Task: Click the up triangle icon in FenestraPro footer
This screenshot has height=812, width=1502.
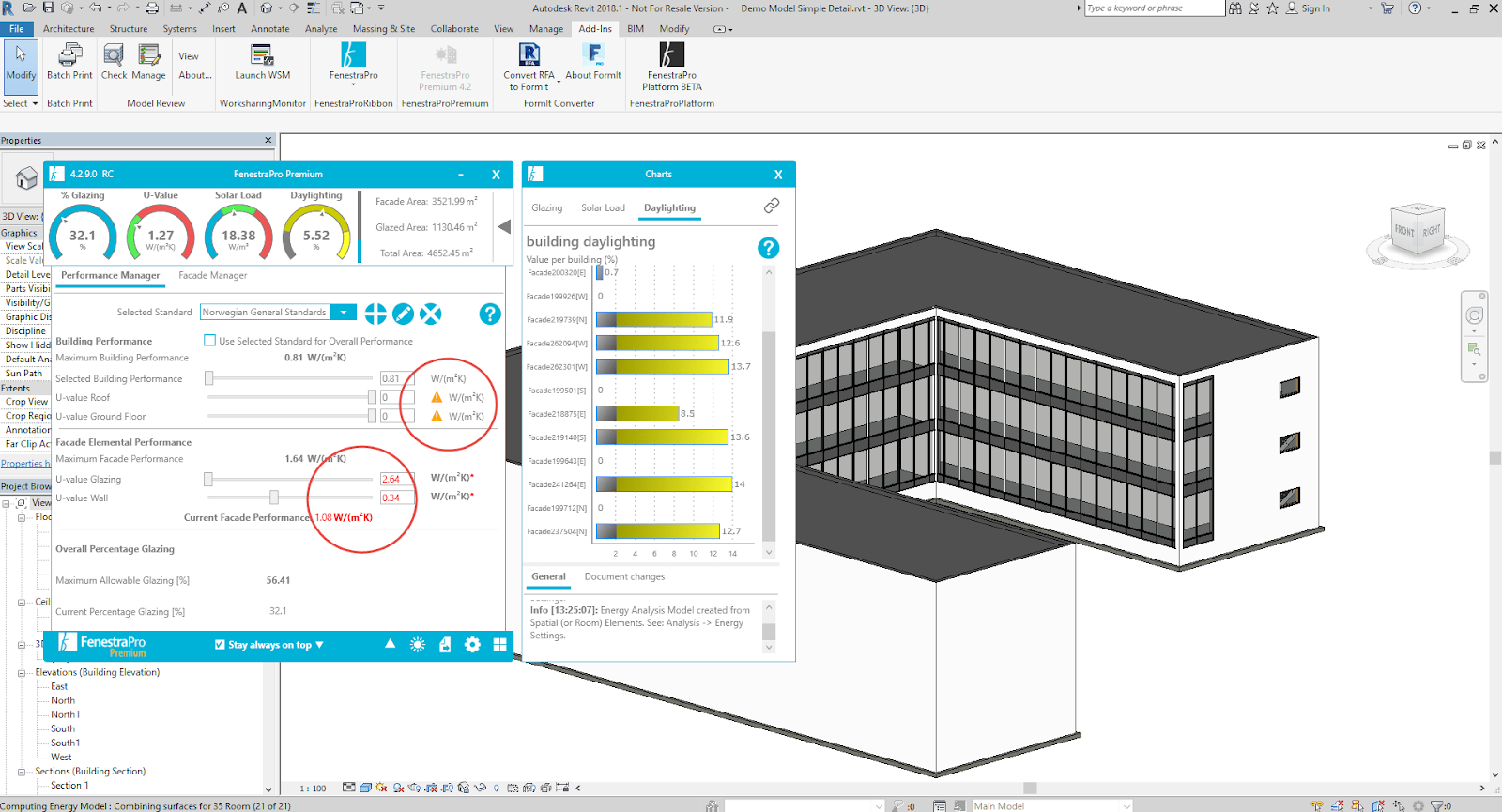Action: pyautogui.click(x=390, y=644)
